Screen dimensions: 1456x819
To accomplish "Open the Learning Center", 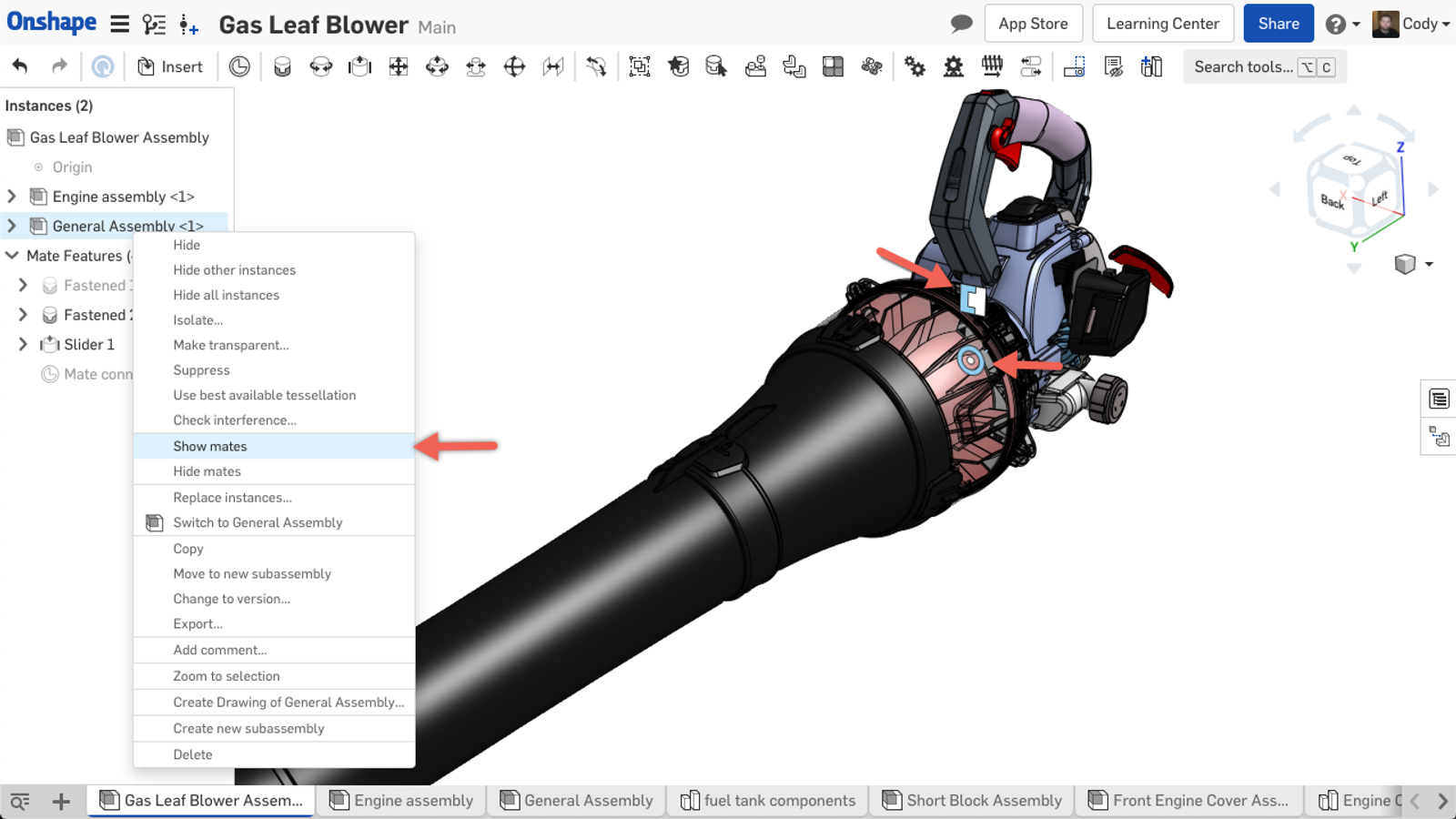I will tap(1162, 24).
